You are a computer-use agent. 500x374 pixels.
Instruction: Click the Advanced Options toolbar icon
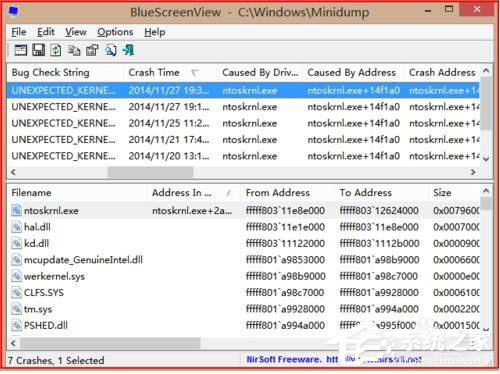21,51
